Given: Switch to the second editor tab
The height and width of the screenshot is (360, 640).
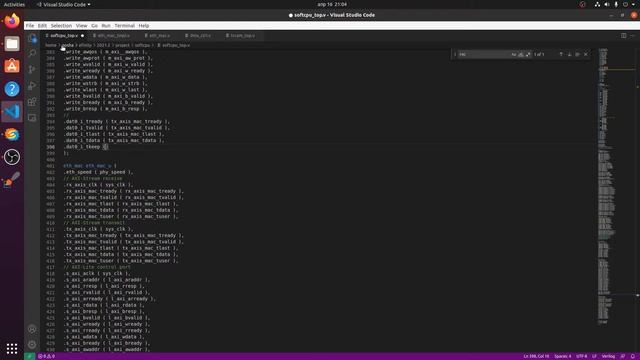Looking at the screenshot, I should (114, 36).
